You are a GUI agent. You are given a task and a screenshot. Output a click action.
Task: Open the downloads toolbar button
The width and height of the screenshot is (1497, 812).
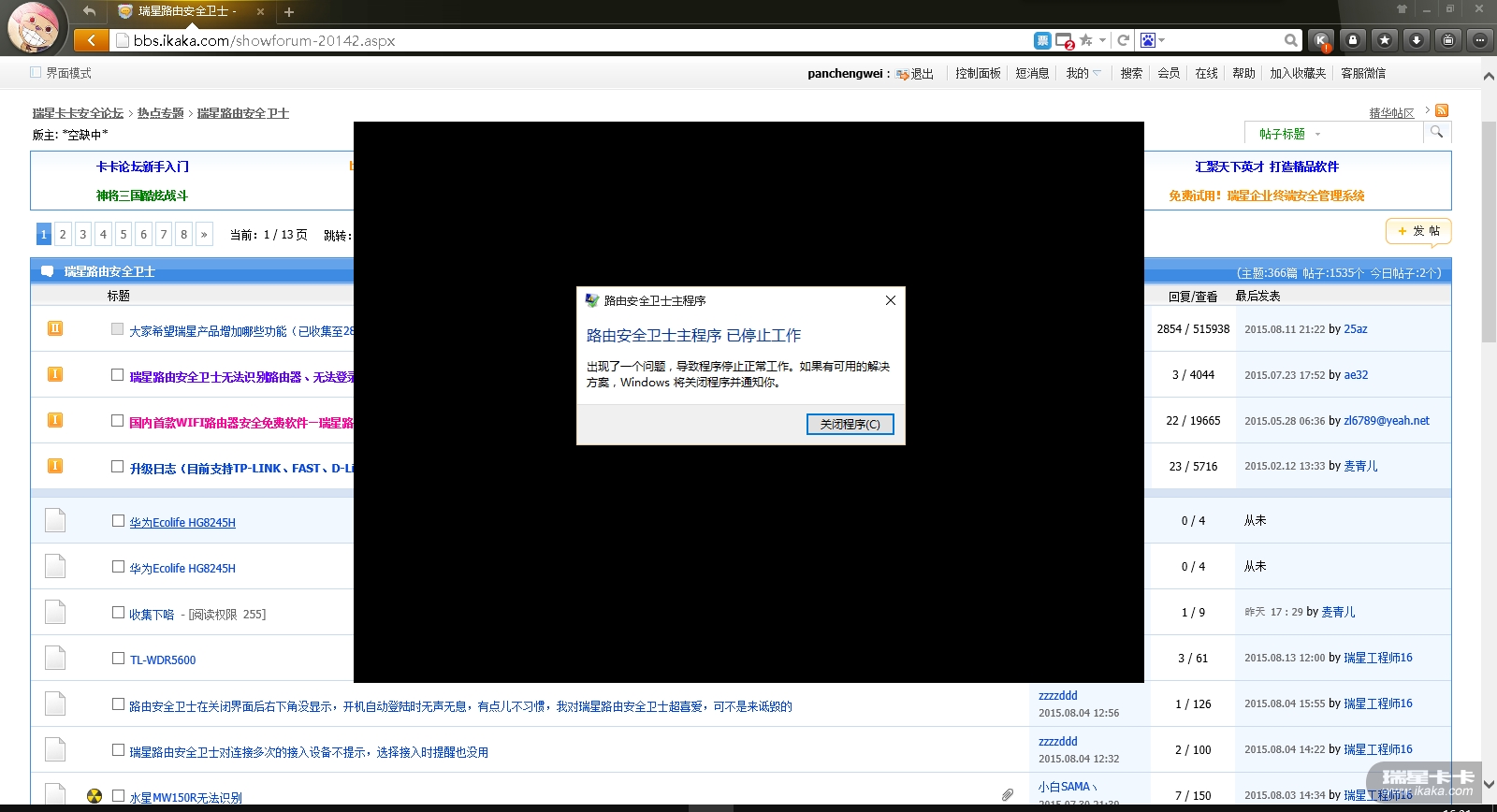click(x=1417, y=40)
